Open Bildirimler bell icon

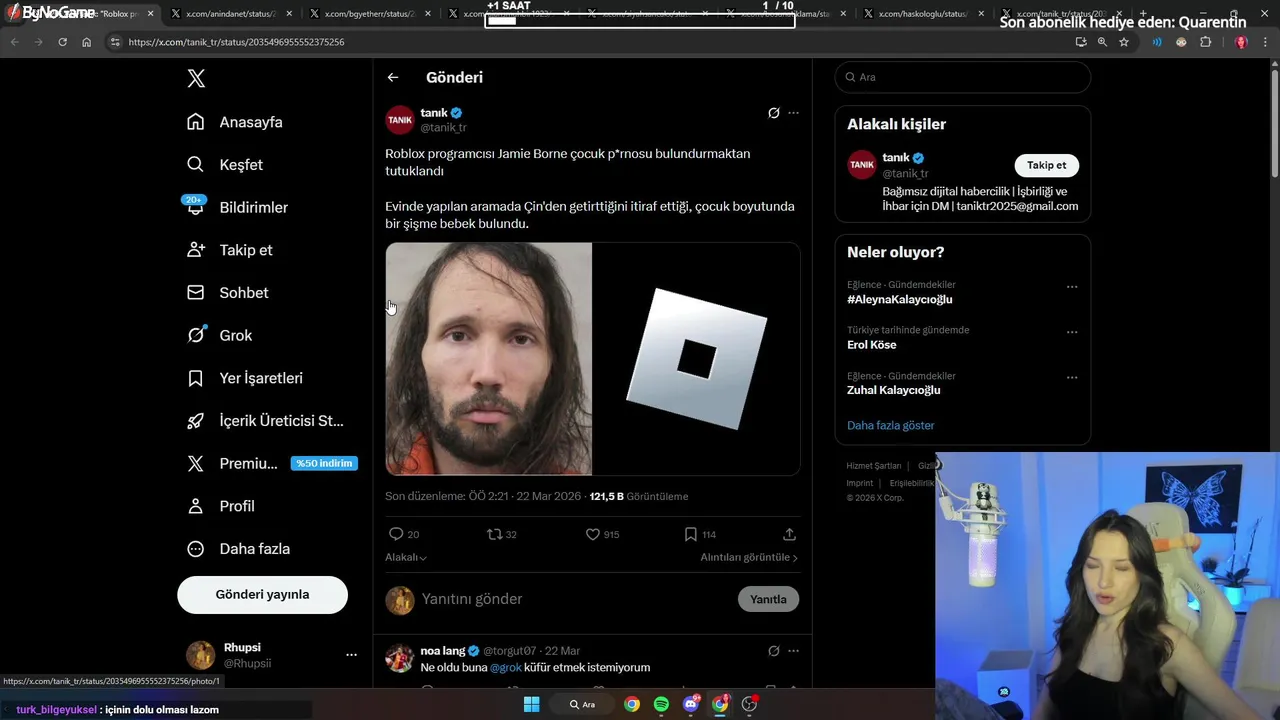196,207
